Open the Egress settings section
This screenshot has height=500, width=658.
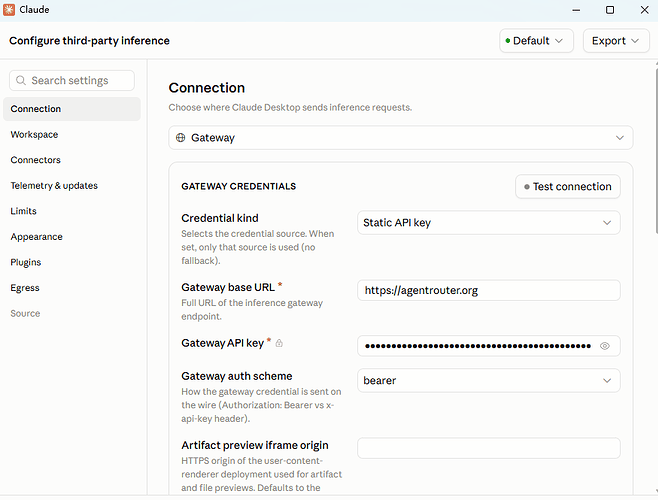click(25, 288)
